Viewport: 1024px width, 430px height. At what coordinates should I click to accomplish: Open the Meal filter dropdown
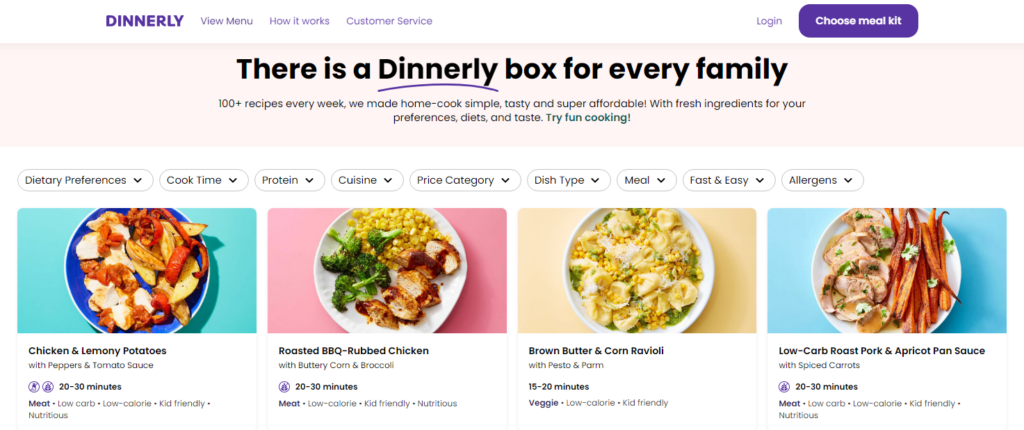(x=646, y=180)
